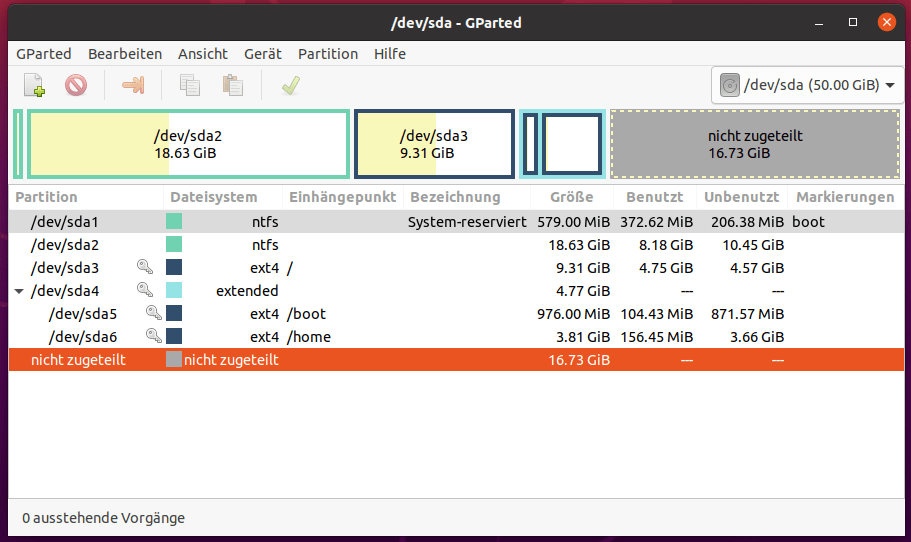The width and height of the screenshot is (911, 542).
Task: Click the resize/move partition toolbar icon
Action: pyautogui.click(x=132, y=86)
